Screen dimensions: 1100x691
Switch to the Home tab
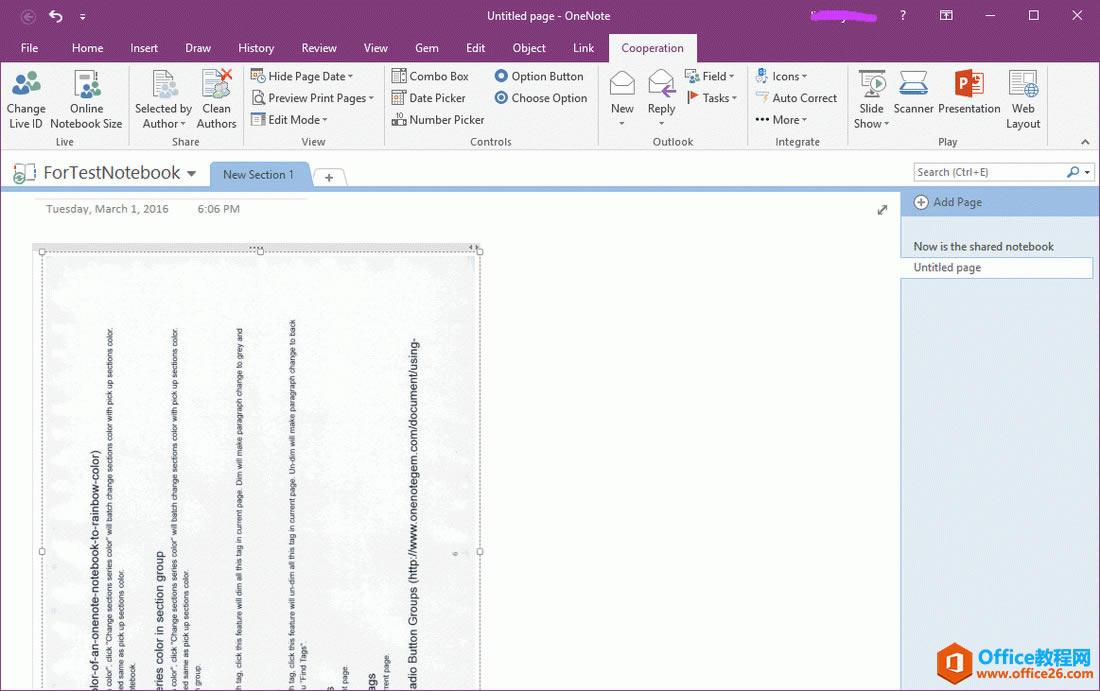pyautogui.click(x=88, y=48)
